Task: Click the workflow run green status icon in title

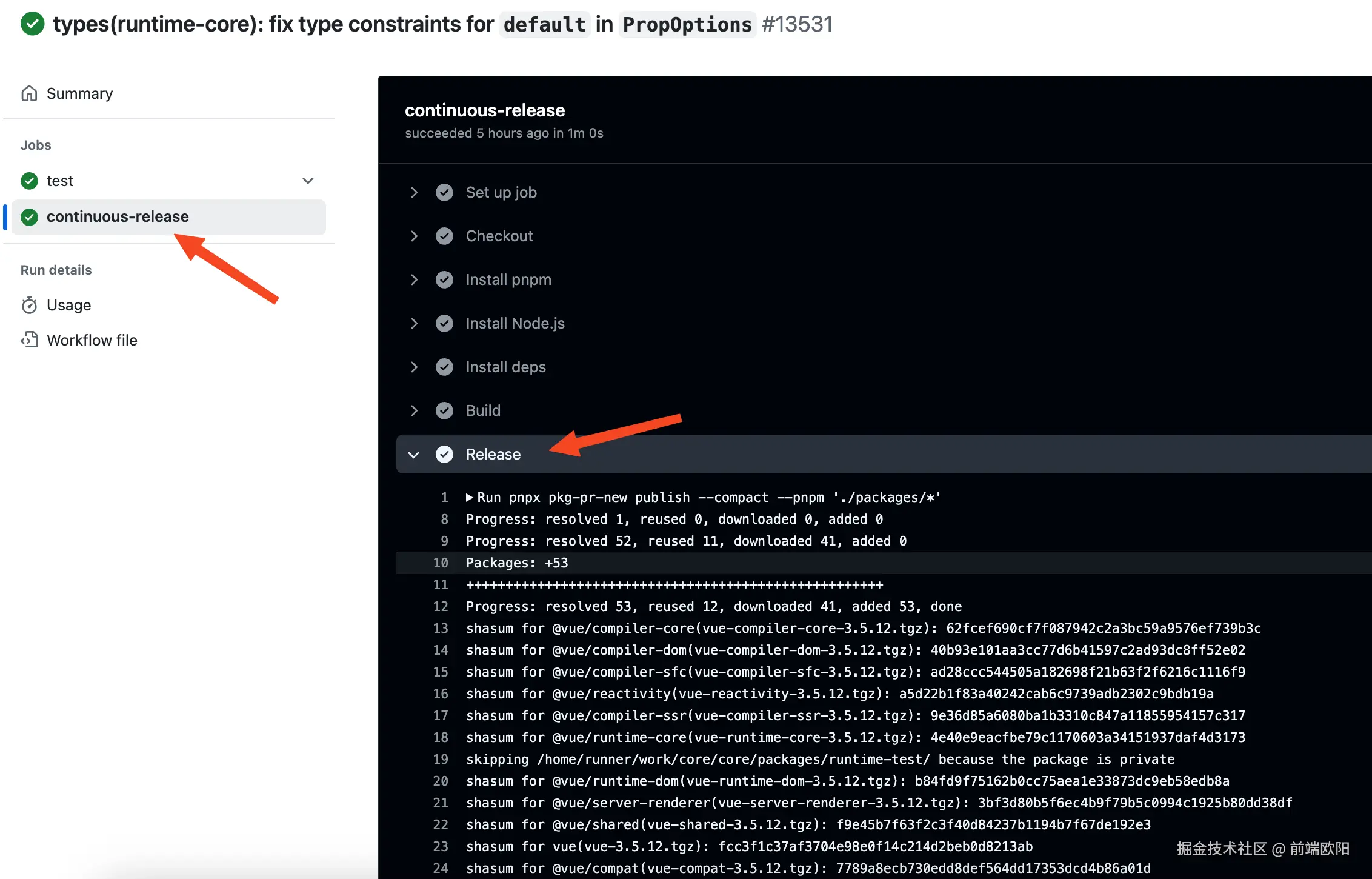Action: click(x=32, y=24)
